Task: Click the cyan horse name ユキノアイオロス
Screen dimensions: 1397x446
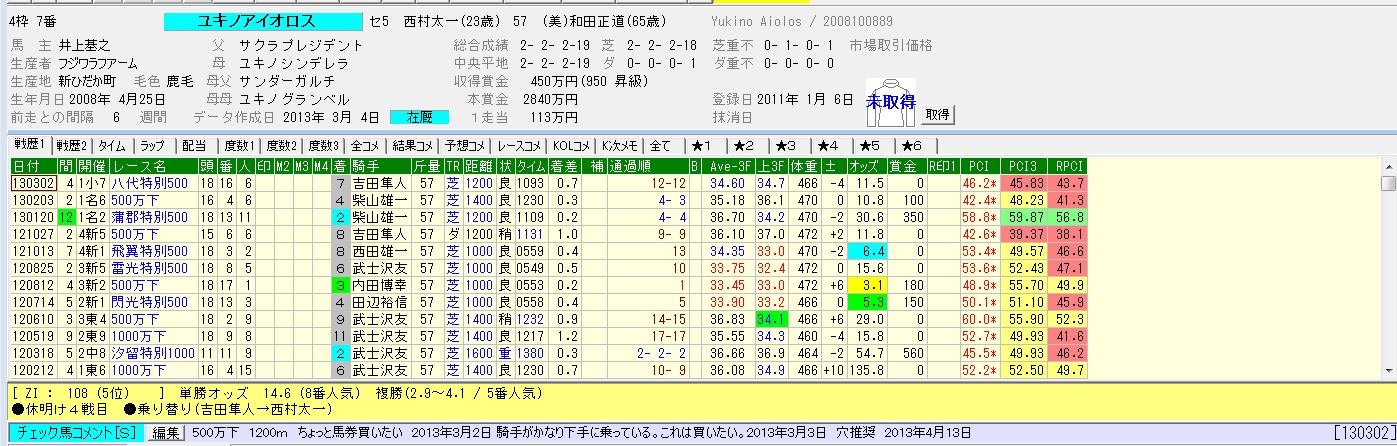Action: 263,21
